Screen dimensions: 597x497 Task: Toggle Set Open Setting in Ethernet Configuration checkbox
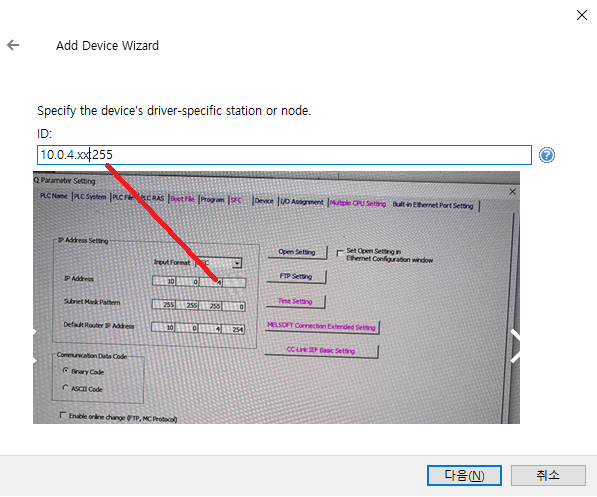coord(340,253)
